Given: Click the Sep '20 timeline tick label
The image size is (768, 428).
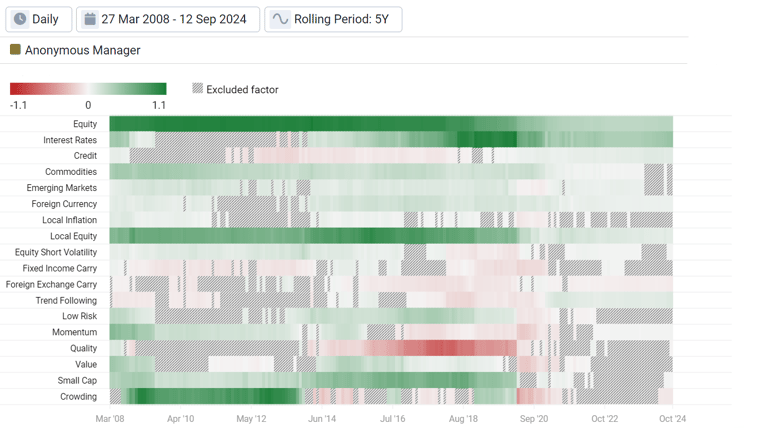Looking at the screenshot, I should pos(534,419).
